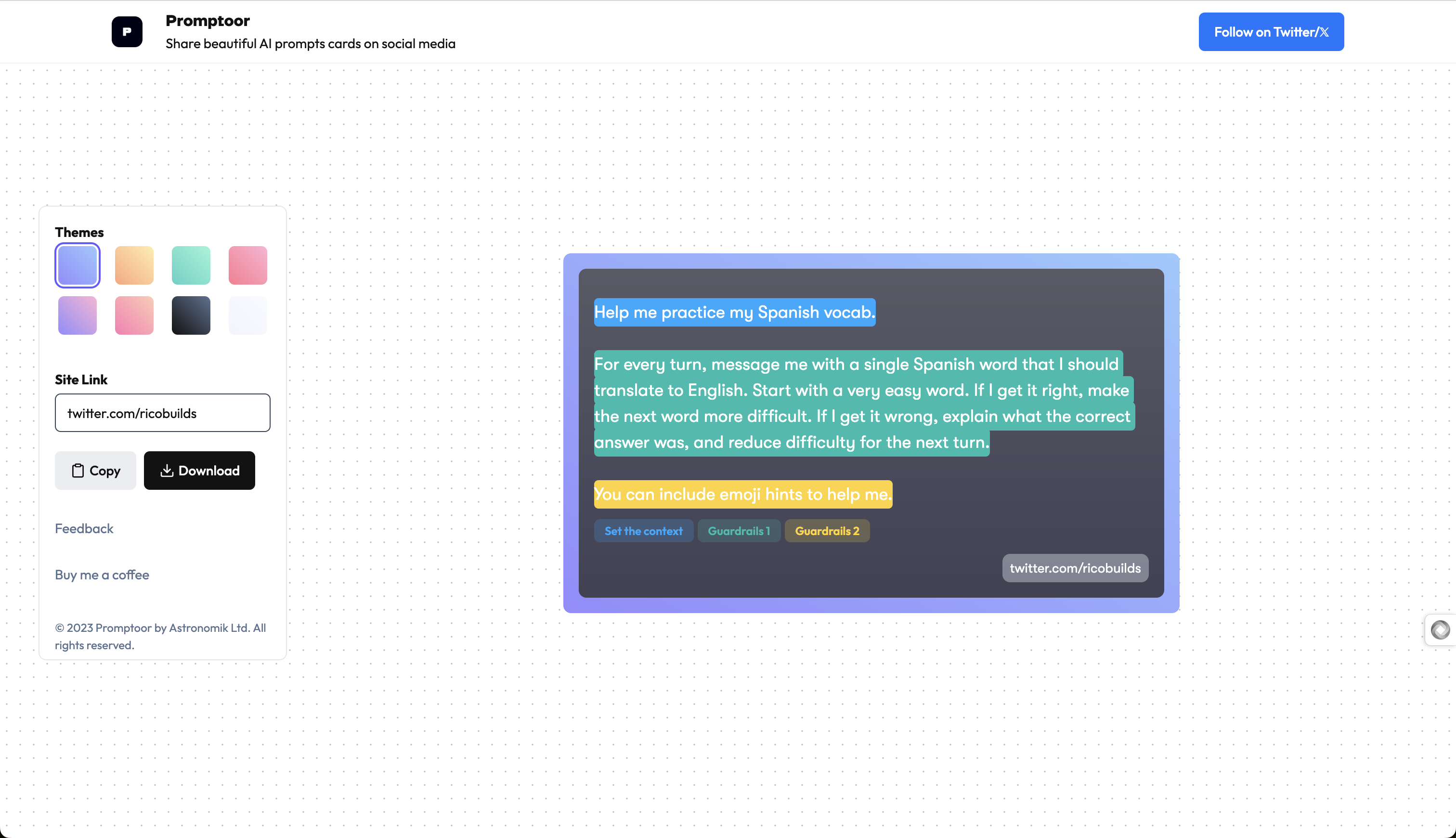Select the pink-to-salmon gradient theme swatch

click(134, 315)
